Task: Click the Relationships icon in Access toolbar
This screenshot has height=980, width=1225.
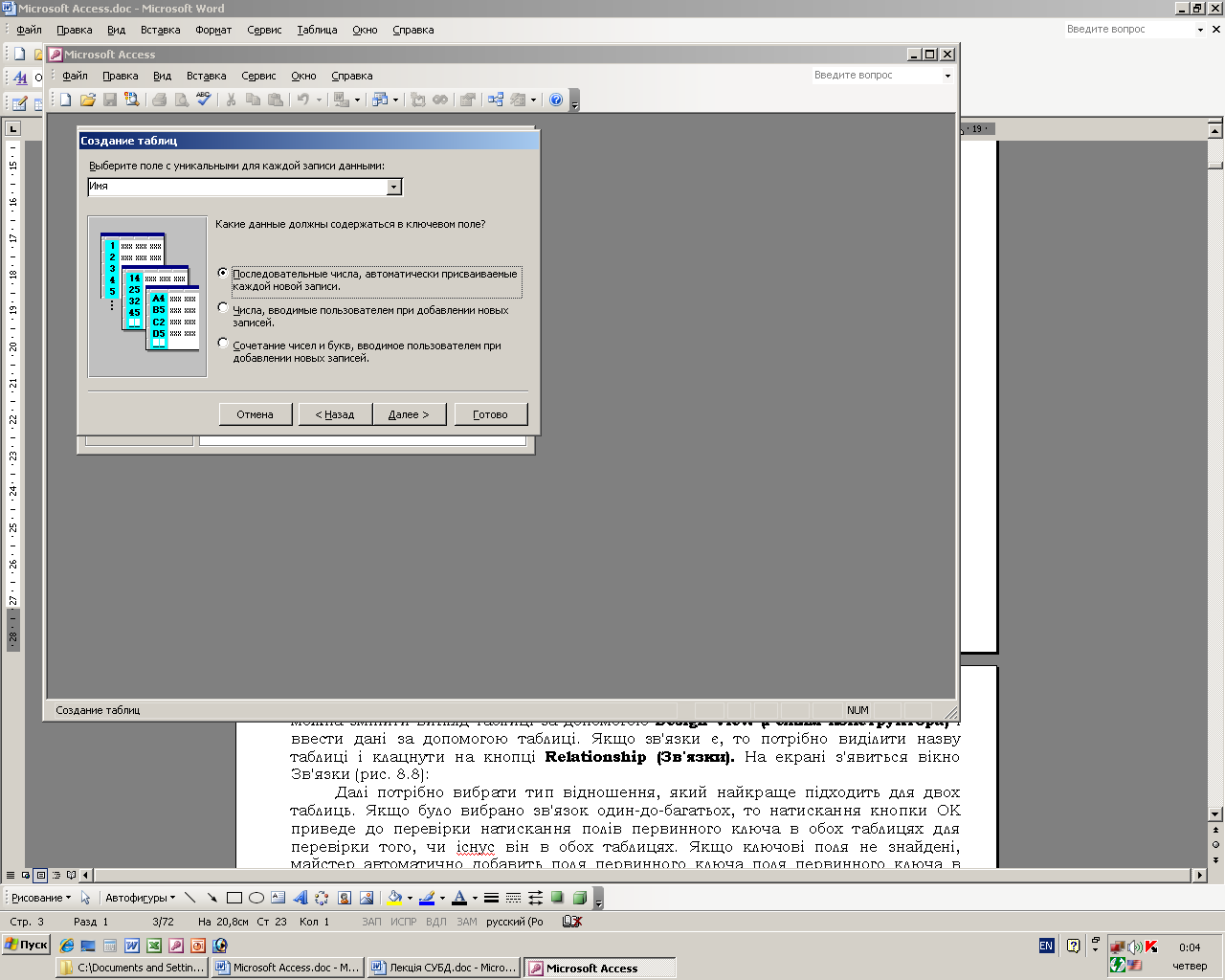Action: click(496, 100)
